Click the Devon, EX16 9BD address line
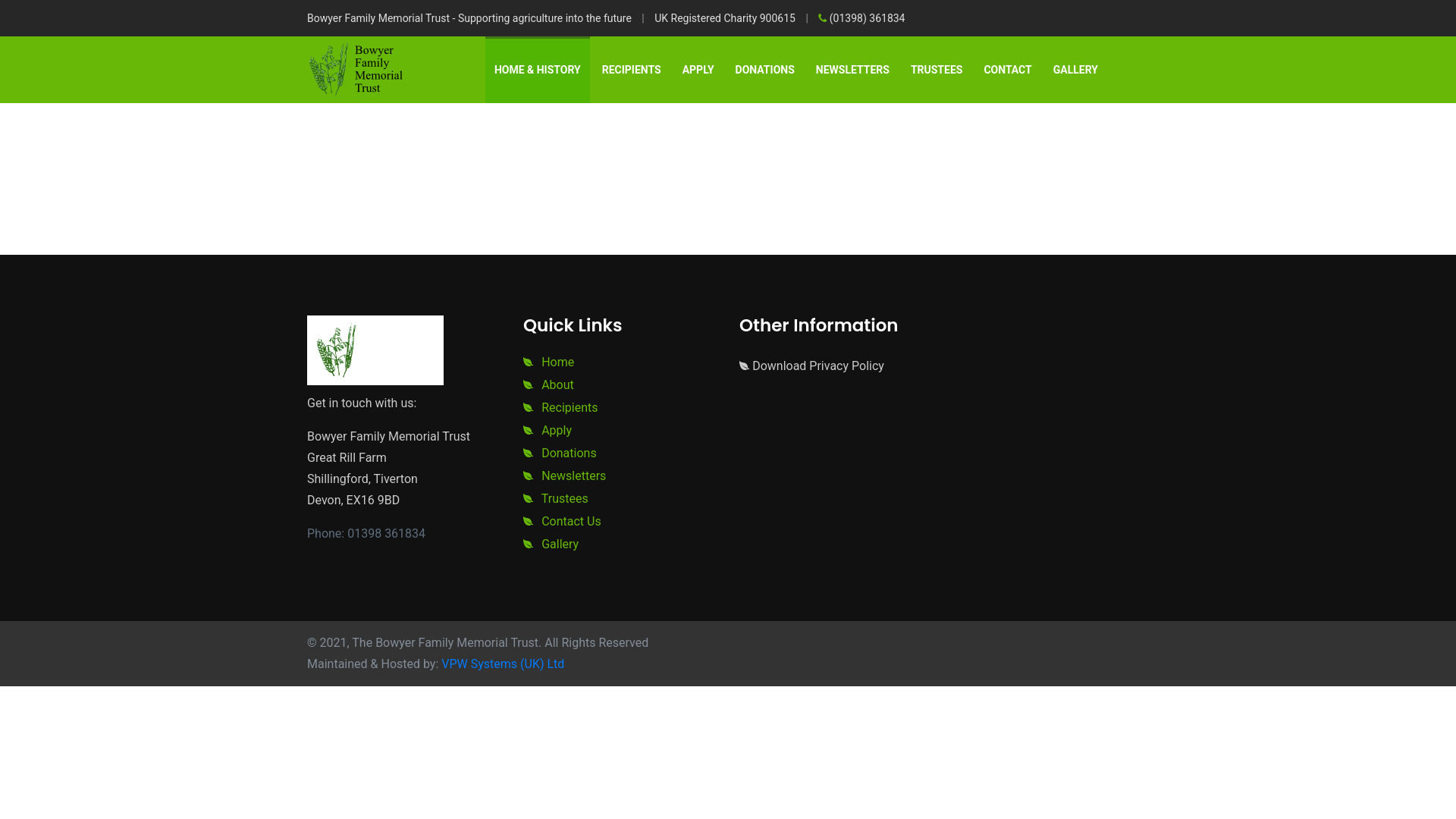The image size is (1456, 819). 353,500
